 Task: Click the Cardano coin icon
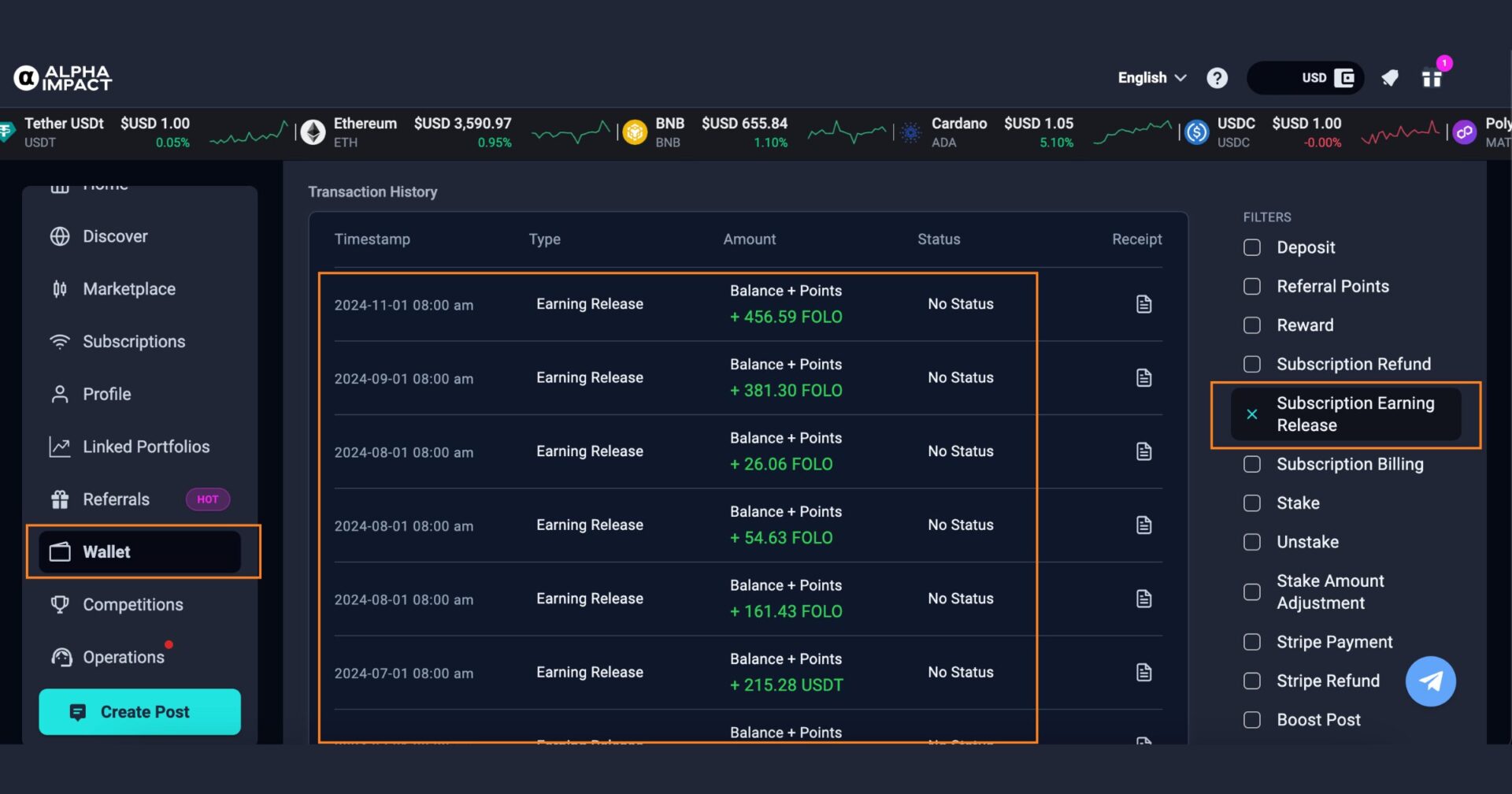tap(910, 132)
